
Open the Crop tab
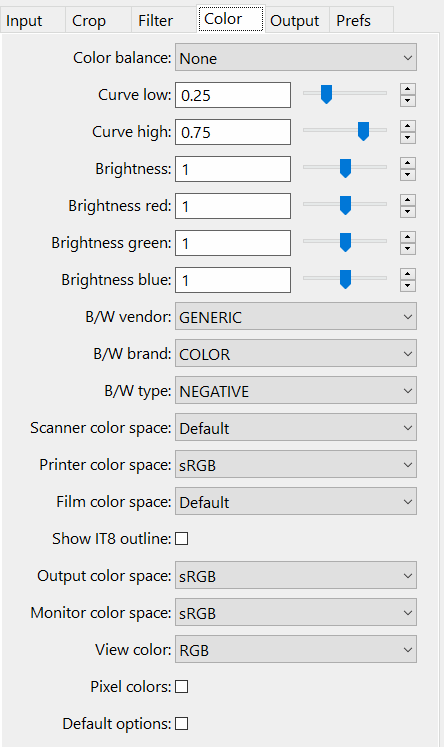(98, 20)
